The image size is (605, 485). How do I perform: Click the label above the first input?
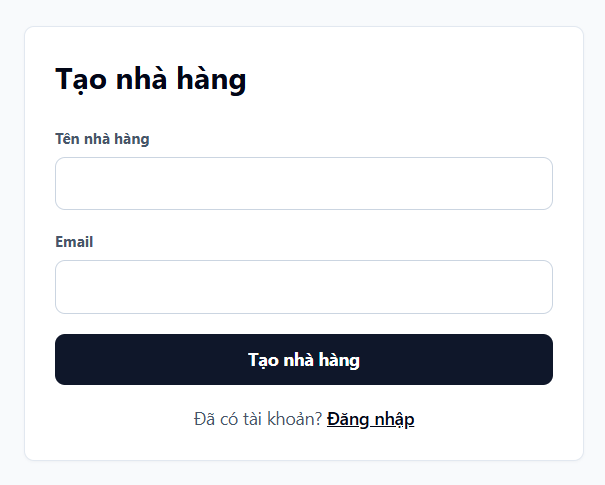(x=102, y=139)
